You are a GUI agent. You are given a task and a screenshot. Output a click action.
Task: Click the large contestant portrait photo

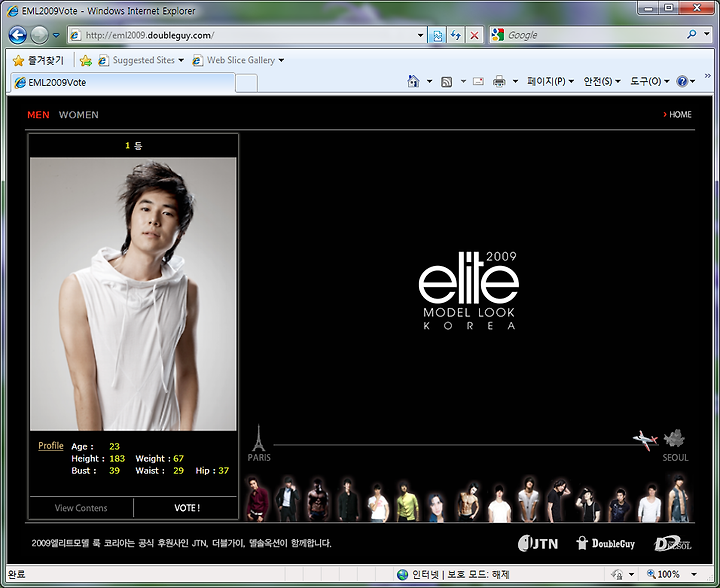point(133,294)
